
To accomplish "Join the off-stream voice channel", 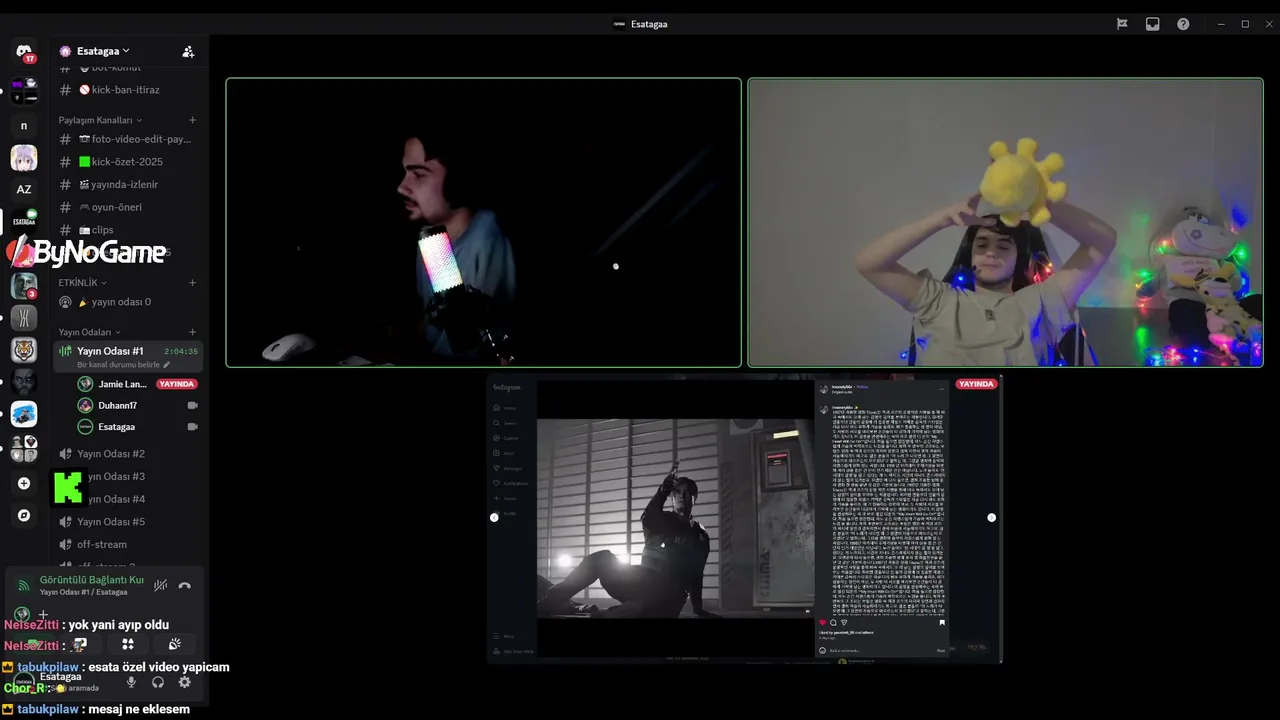I will [129, 545].
